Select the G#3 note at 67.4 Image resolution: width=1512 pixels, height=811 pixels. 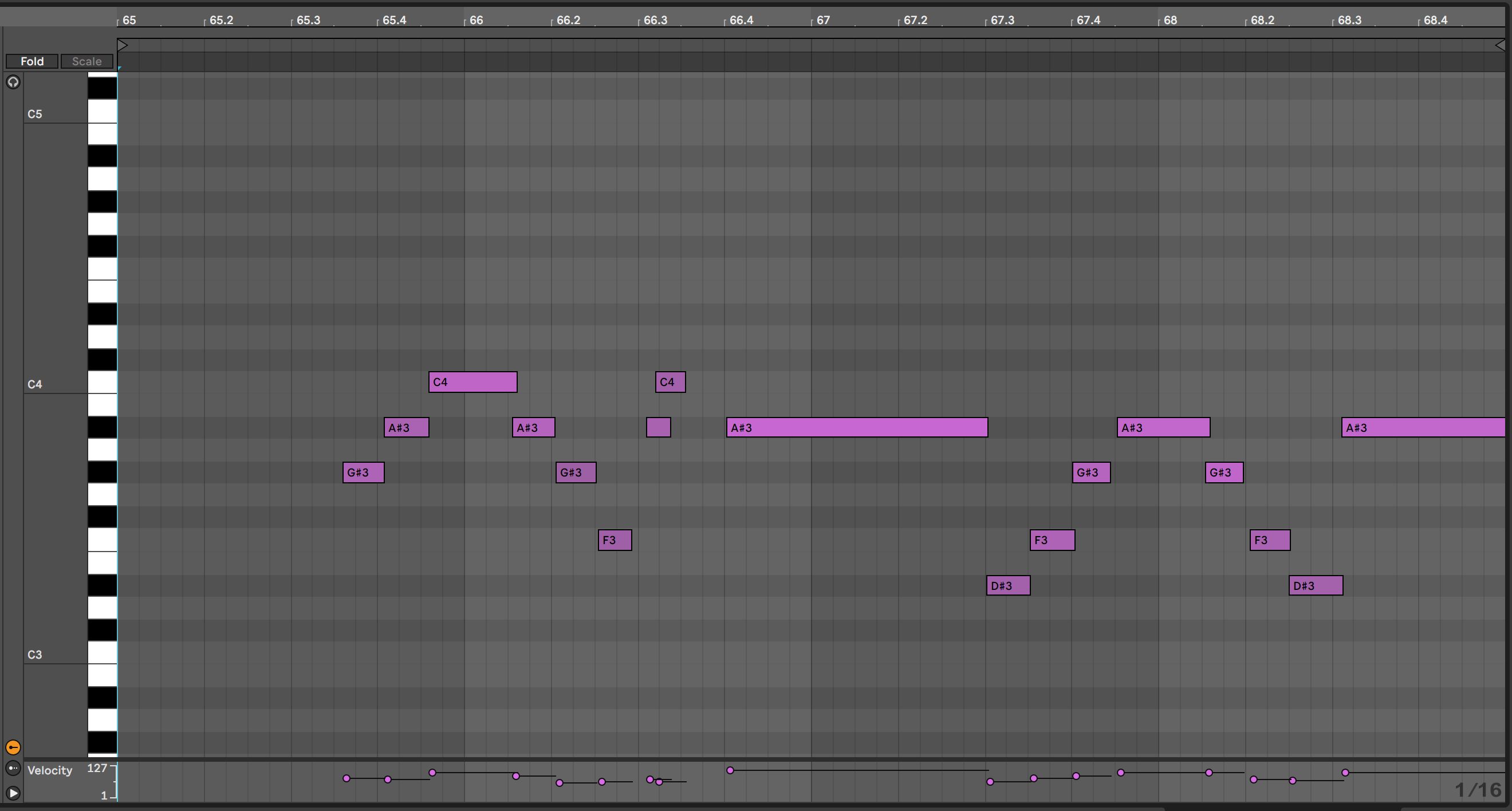point(1091,473)
